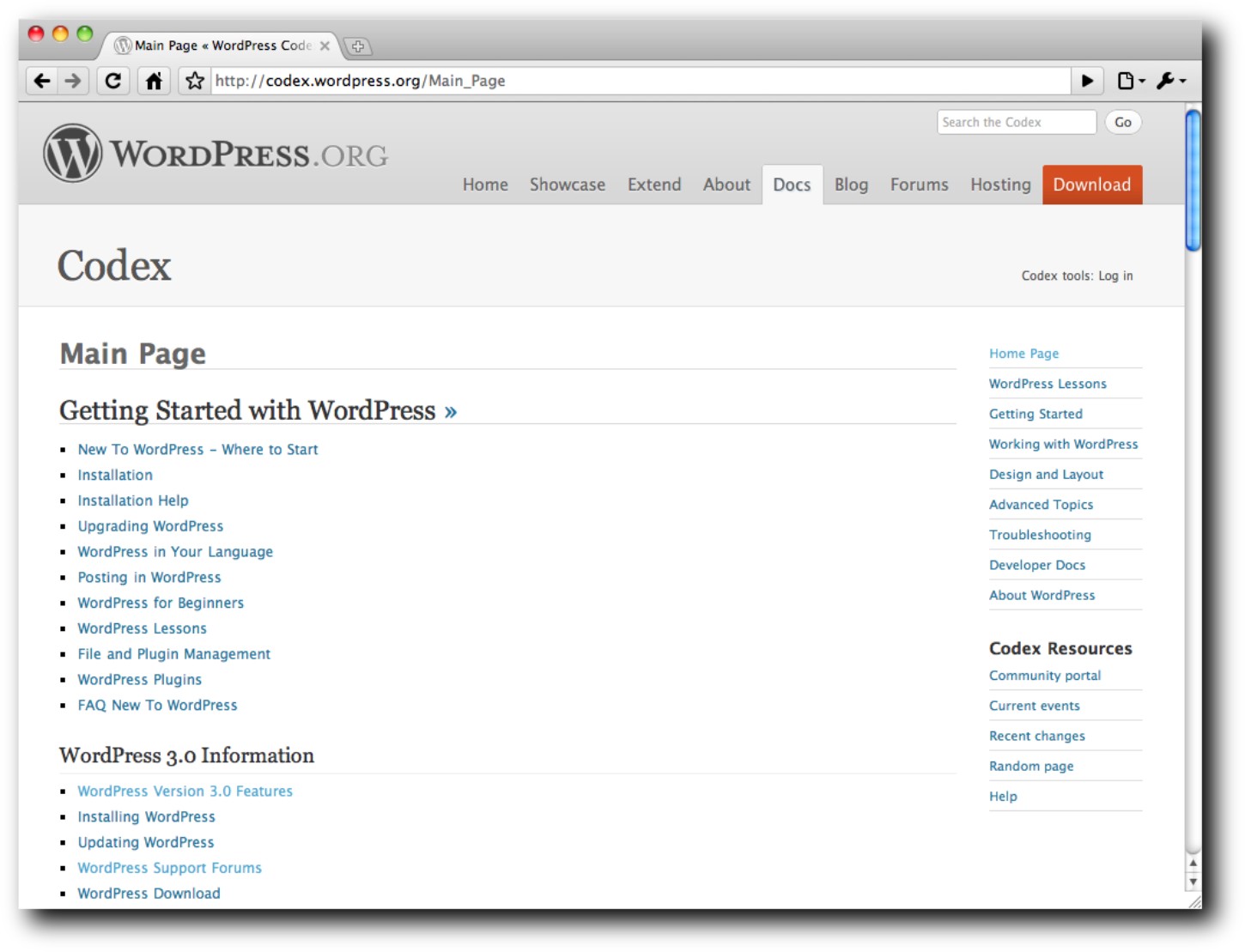Open FAQ New To WordPress link
Image resolution: width=1245 pixels, height=952 pixels.
157,706
